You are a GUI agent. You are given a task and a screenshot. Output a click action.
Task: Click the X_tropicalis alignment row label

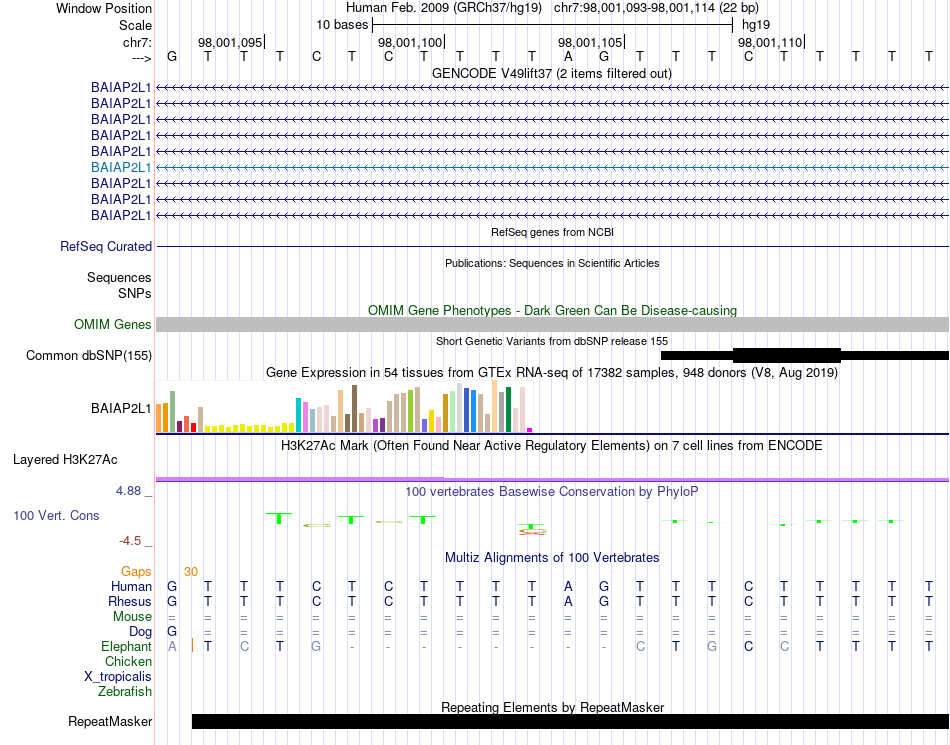click(x=118, y=677)
